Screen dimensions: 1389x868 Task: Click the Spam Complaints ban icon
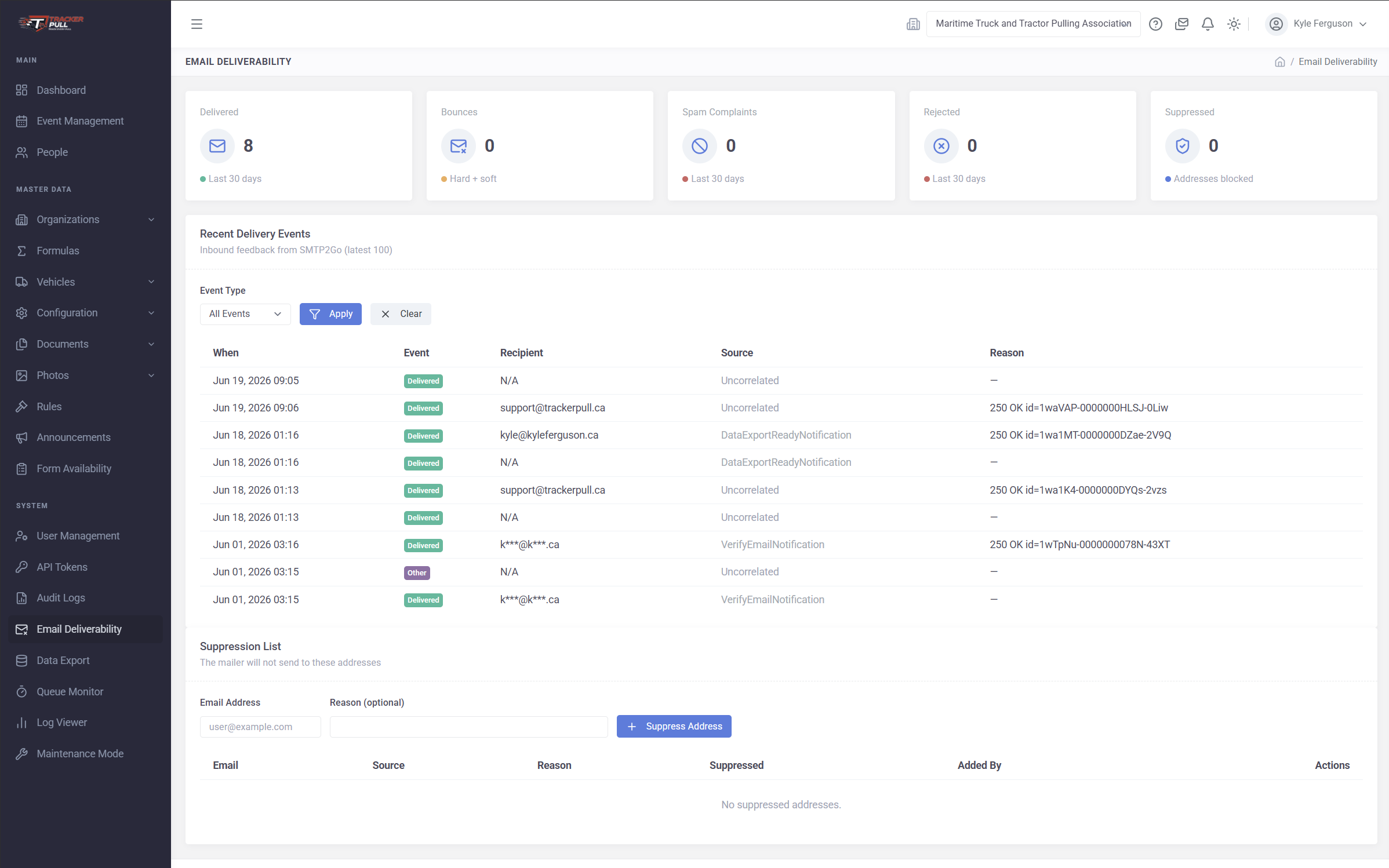coord(700,146)
